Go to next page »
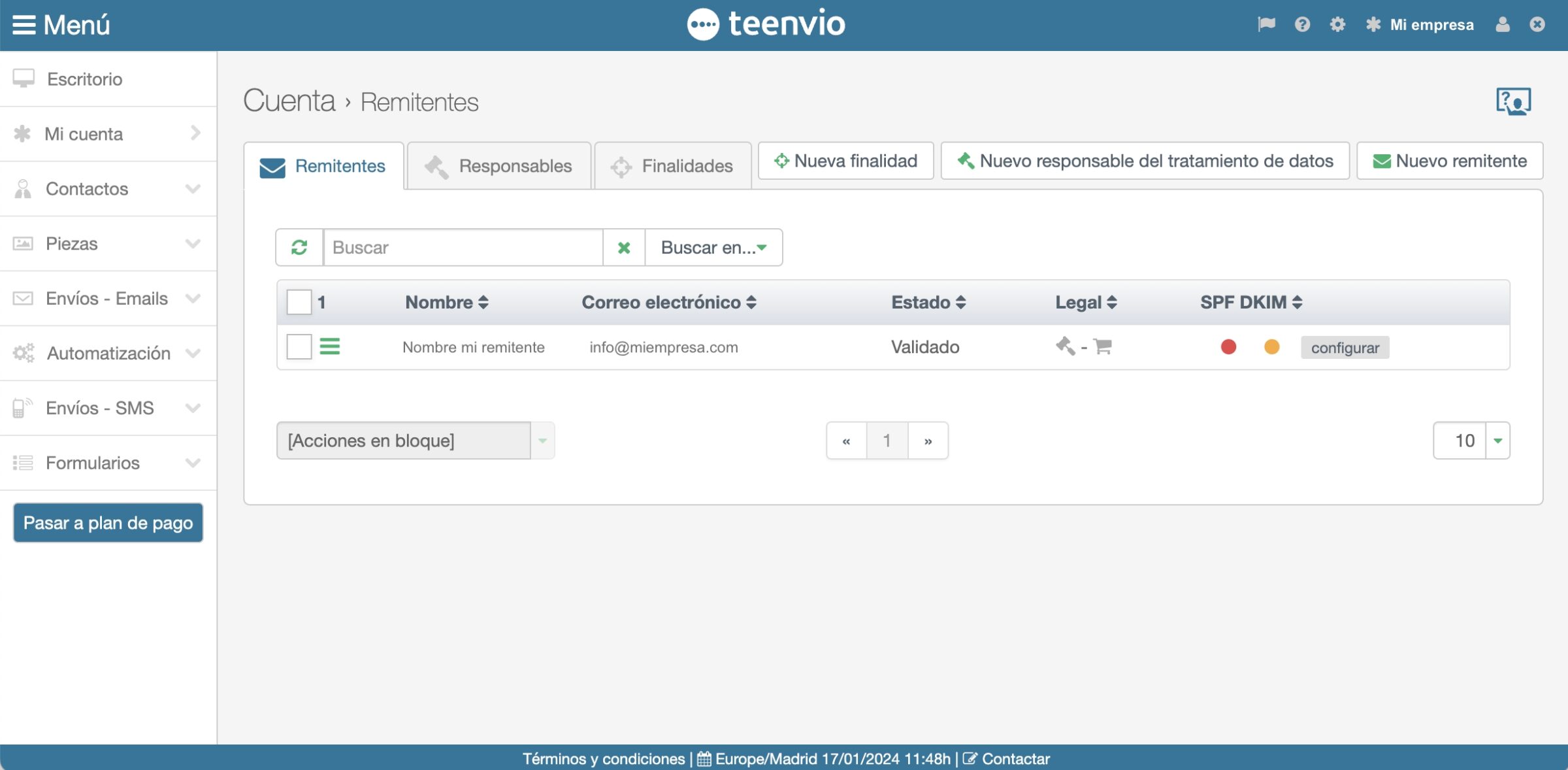 [x=928, y=441]
